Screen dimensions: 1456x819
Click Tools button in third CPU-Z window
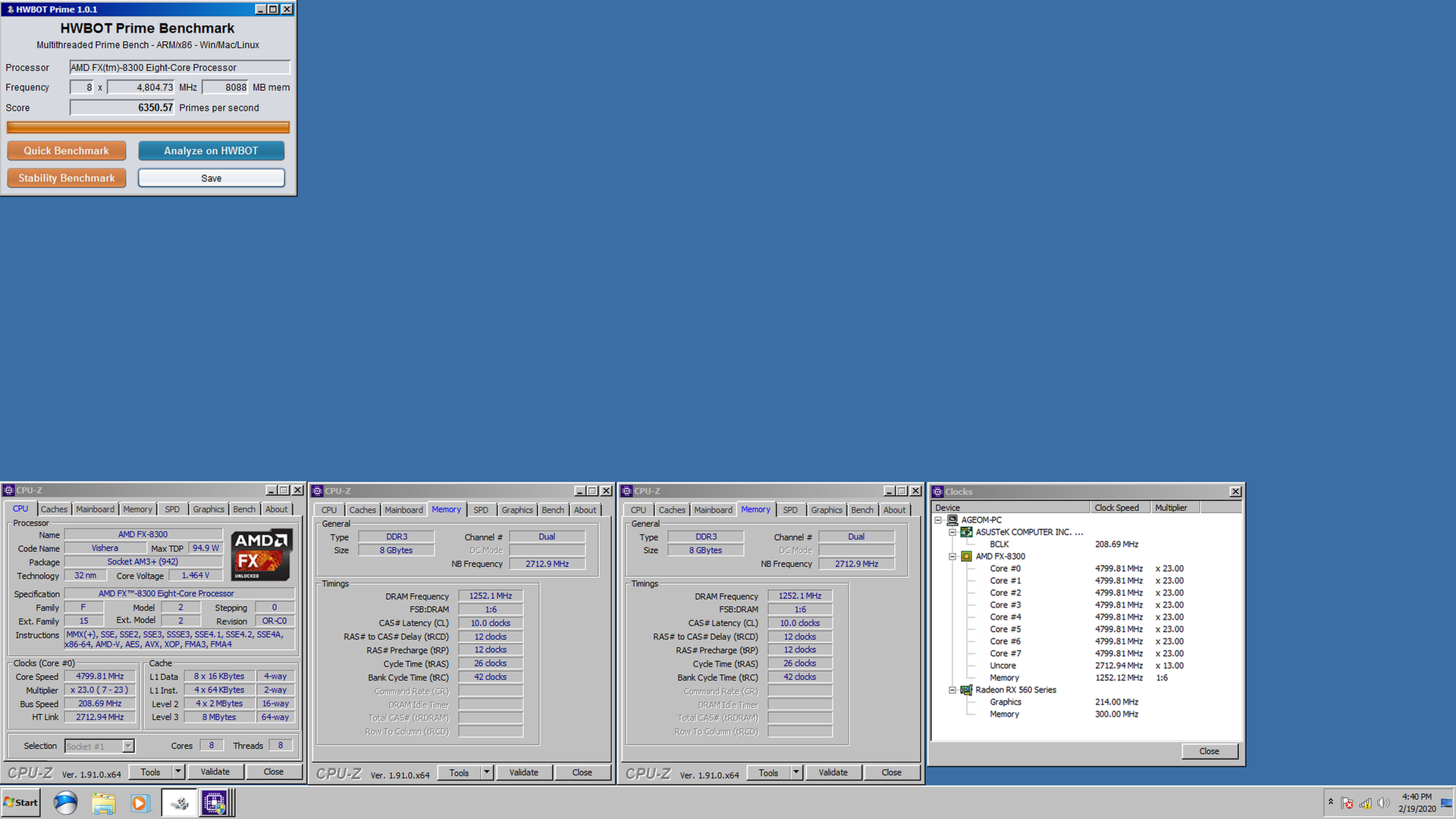tap(768, 773)
